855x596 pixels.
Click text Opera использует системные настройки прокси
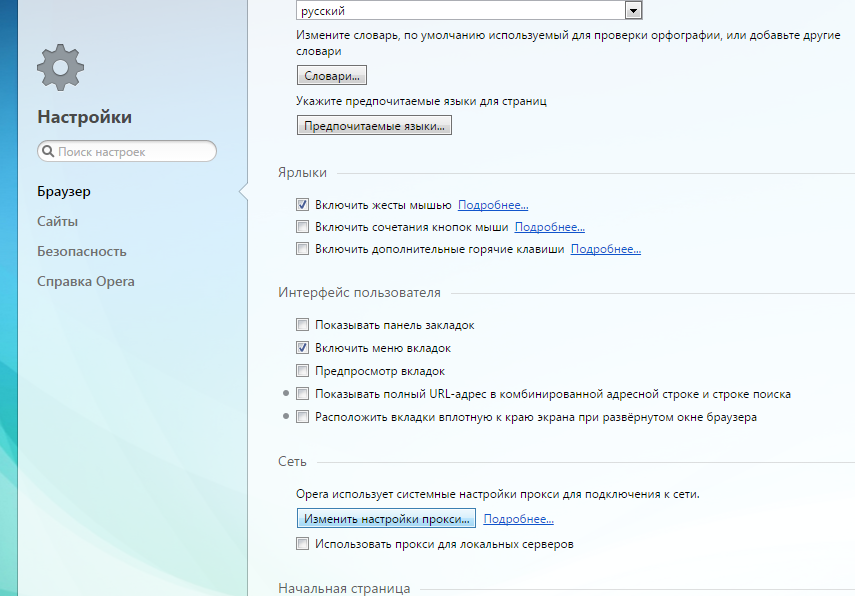497,494
